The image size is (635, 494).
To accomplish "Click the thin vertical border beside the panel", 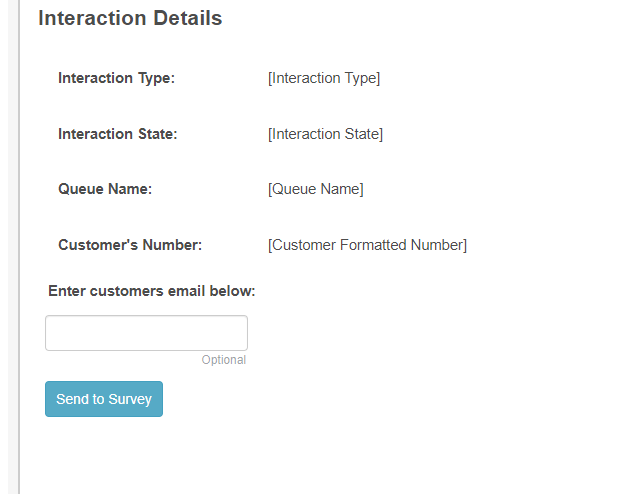I will (19, 250).
